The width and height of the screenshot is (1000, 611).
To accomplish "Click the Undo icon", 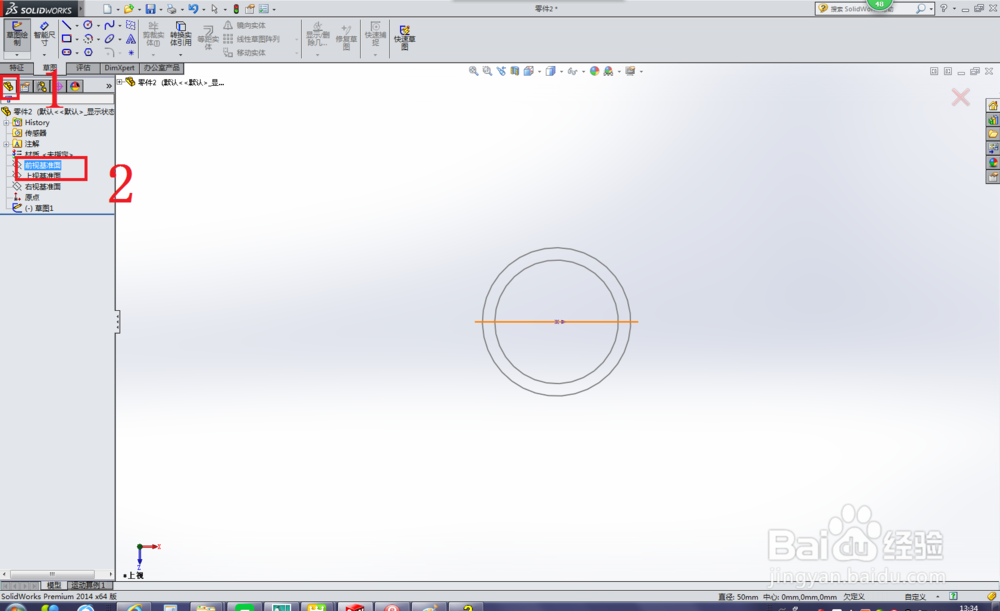I will click(193, 9).
